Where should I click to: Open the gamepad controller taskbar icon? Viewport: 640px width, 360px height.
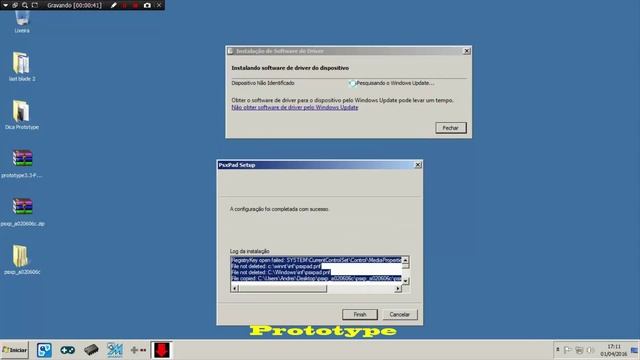[68, 350]
